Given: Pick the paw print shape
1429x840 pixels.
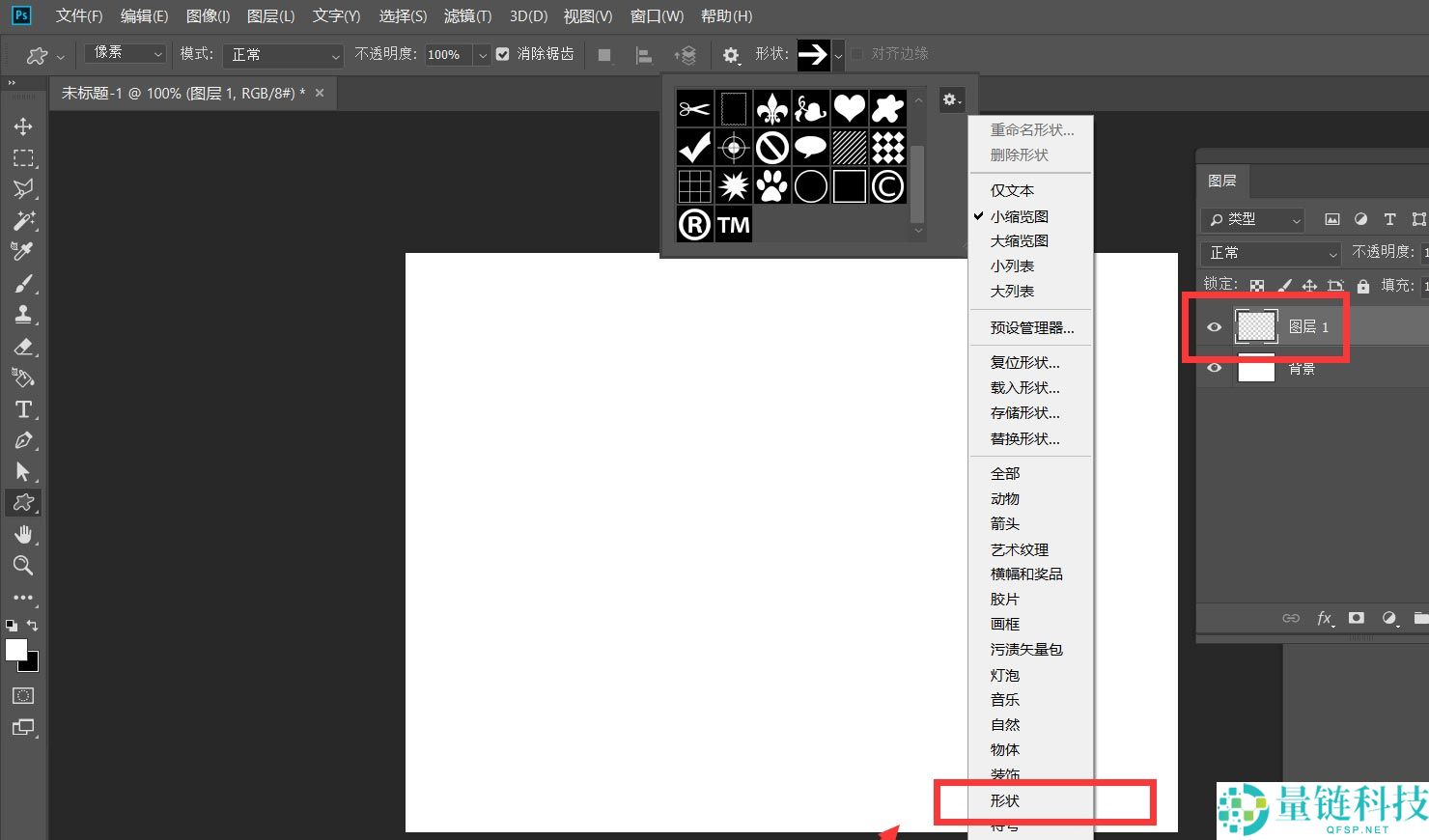Looking at the screenshot, I should (x=771, y=185).
